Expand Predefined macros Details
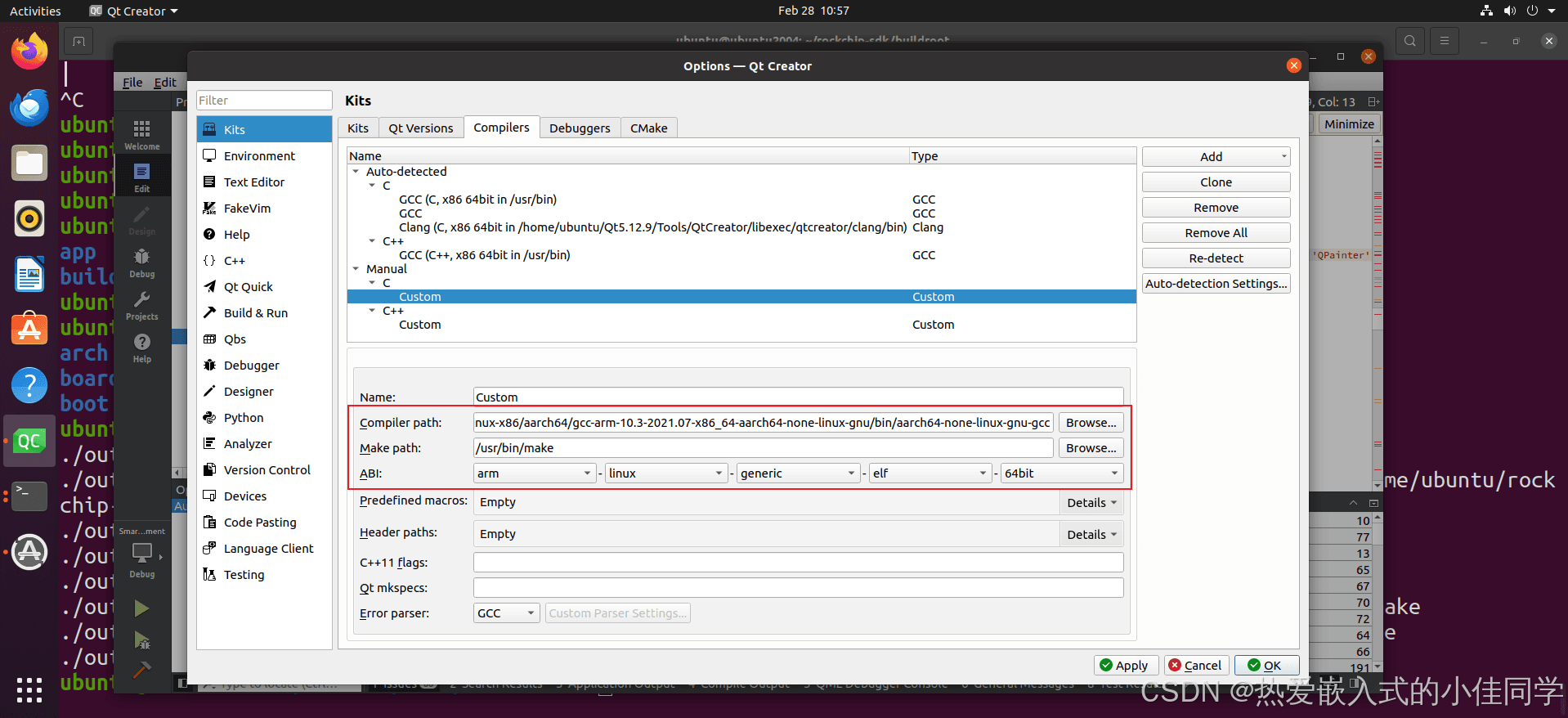Screen dimensions: 1568x718 coord(1091,503)
